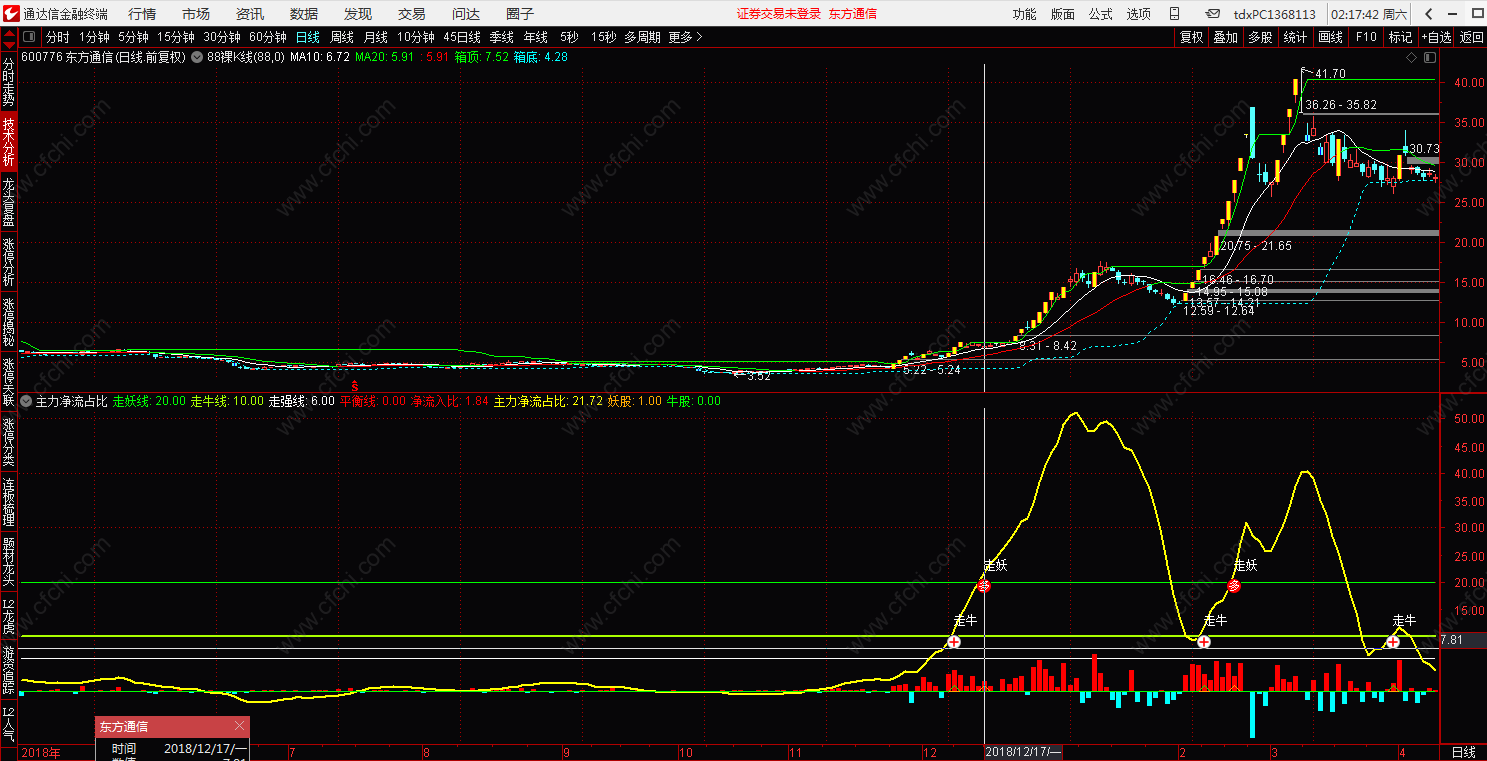Open 涨停揭秘 sidebar tab
The image size is (1487, 761).
[8, 322]
